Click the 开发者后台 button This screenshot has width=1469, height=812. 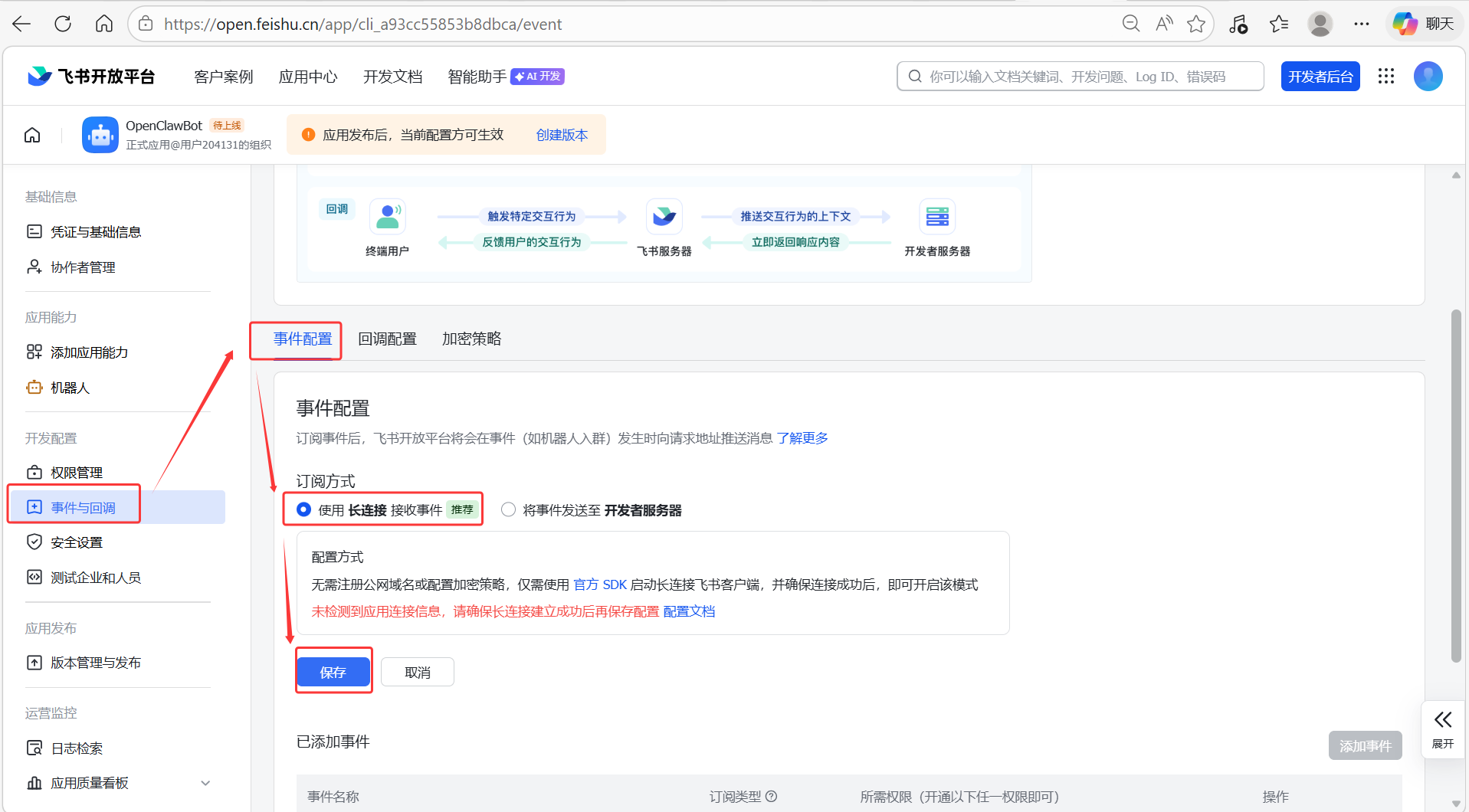[x=1320, y=77]
